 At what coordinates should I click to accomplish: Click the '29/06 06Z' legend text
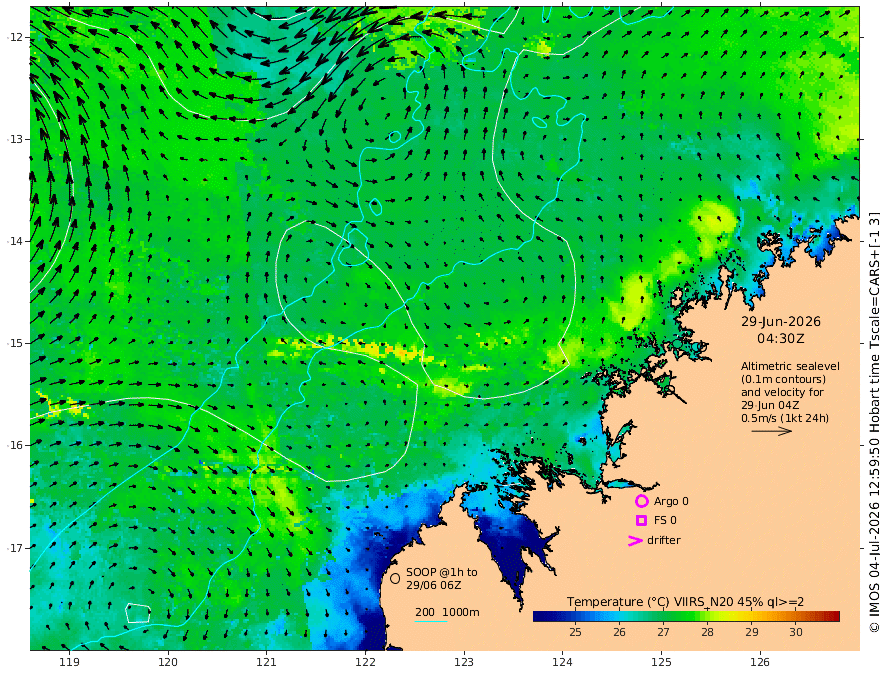tap(434, 585)
